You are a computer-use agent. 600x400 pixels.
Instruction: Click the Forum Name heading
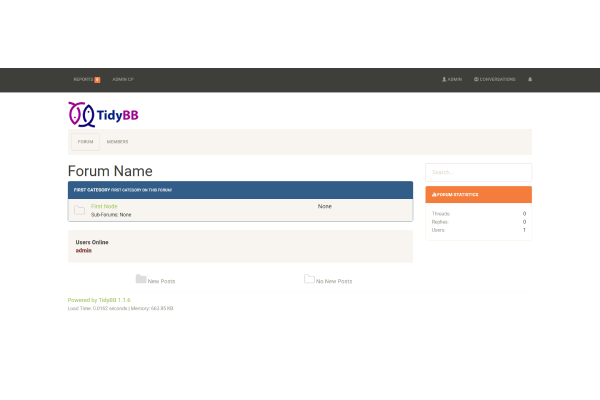coord(110,171)
